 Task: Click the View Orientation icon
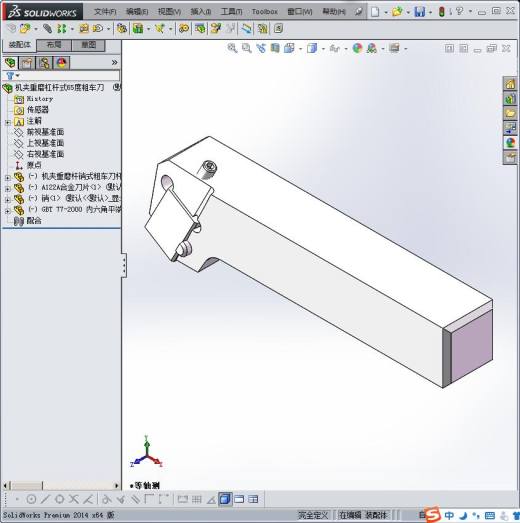289,48
